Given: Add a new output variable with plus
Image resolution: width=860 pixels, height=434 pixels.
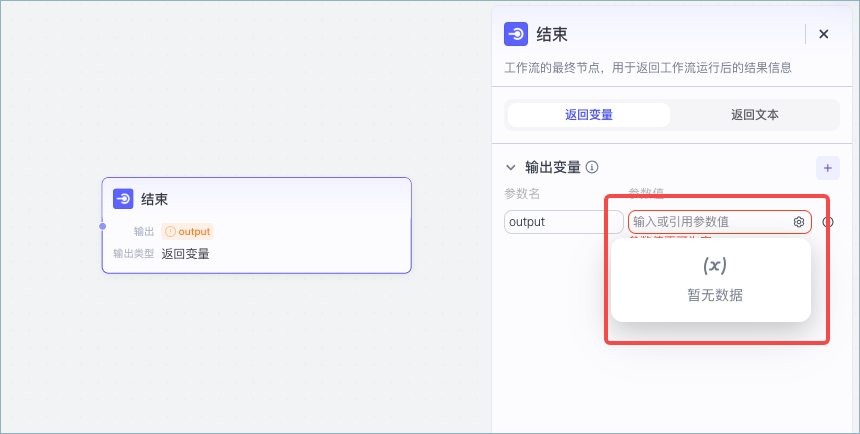Looking at the screenshot, I should (827, 167).
